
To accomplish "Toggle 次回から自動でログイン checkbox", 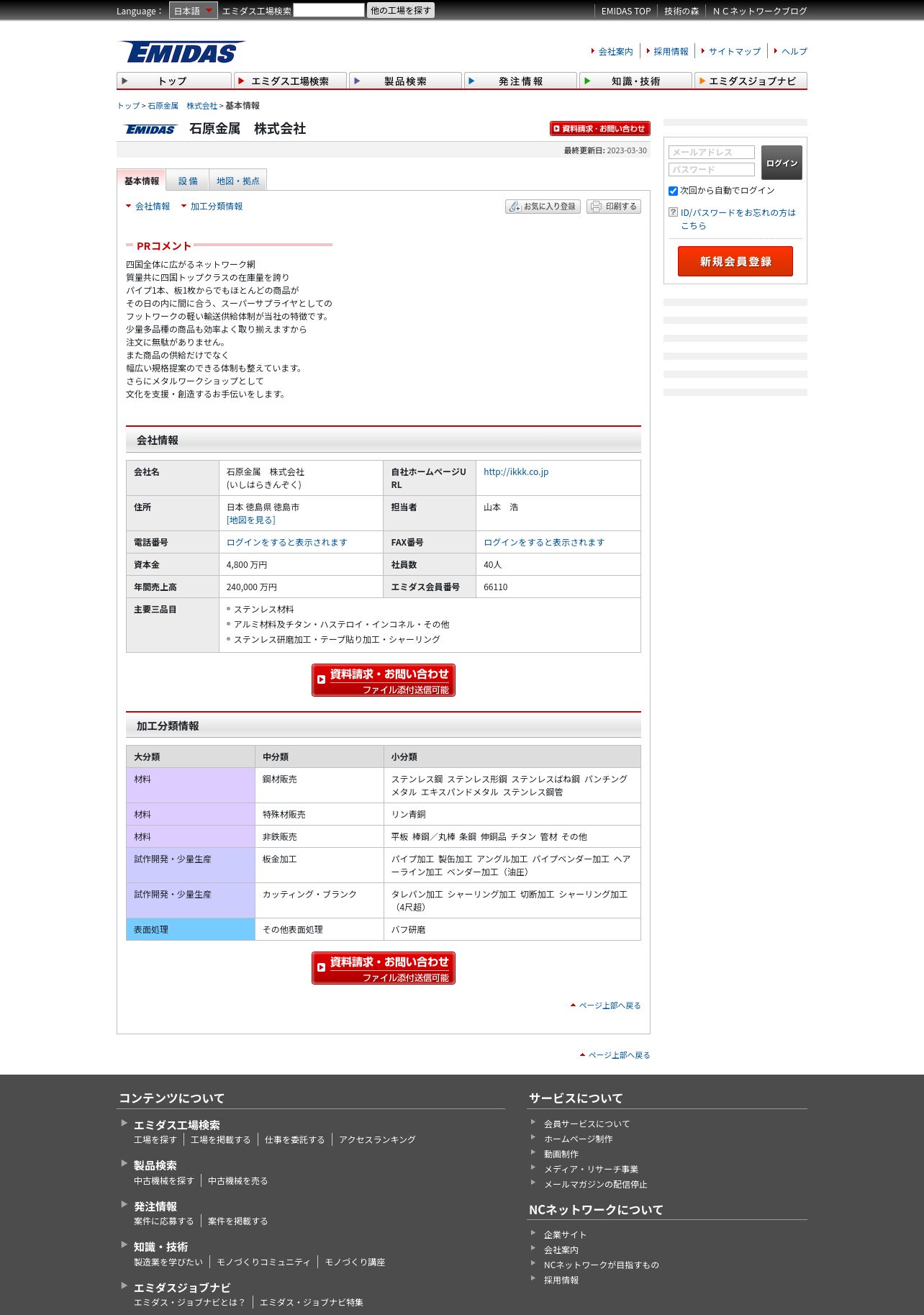I will [674, 191].
